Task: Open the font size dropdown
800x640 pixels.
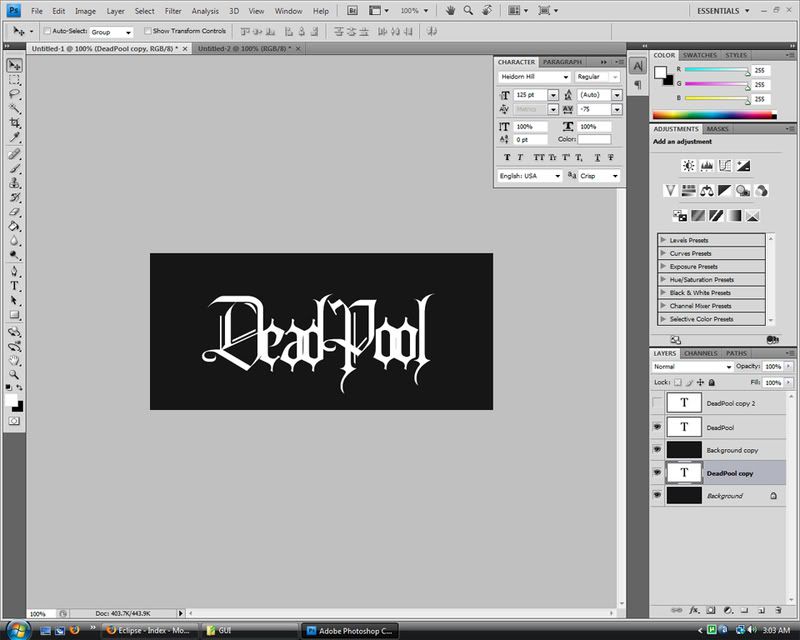Action: (x=553, y=95)
